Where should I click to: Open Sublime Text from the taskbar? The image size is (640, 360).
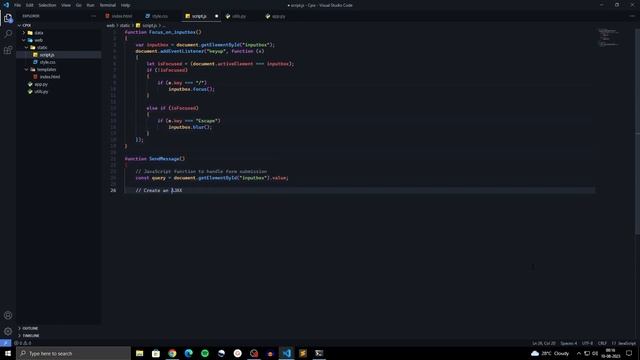pos(303,353)
